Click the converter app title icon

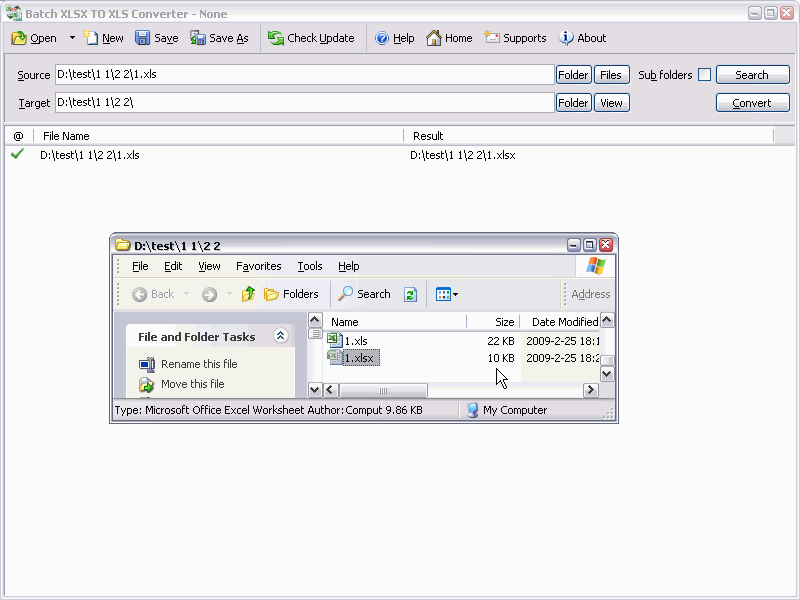[14, 13]
